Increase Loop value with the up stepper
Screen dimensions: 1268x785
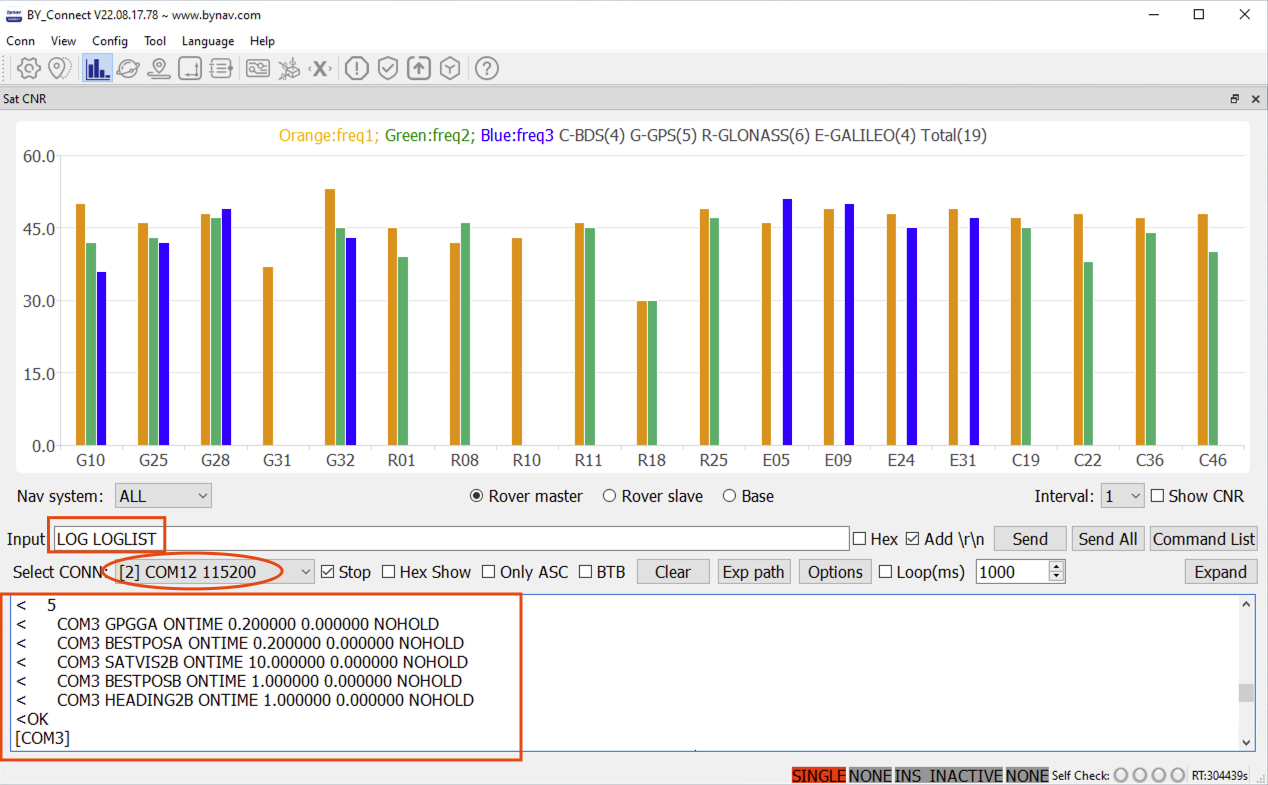pyautogui.click(x=1055, y=566)
